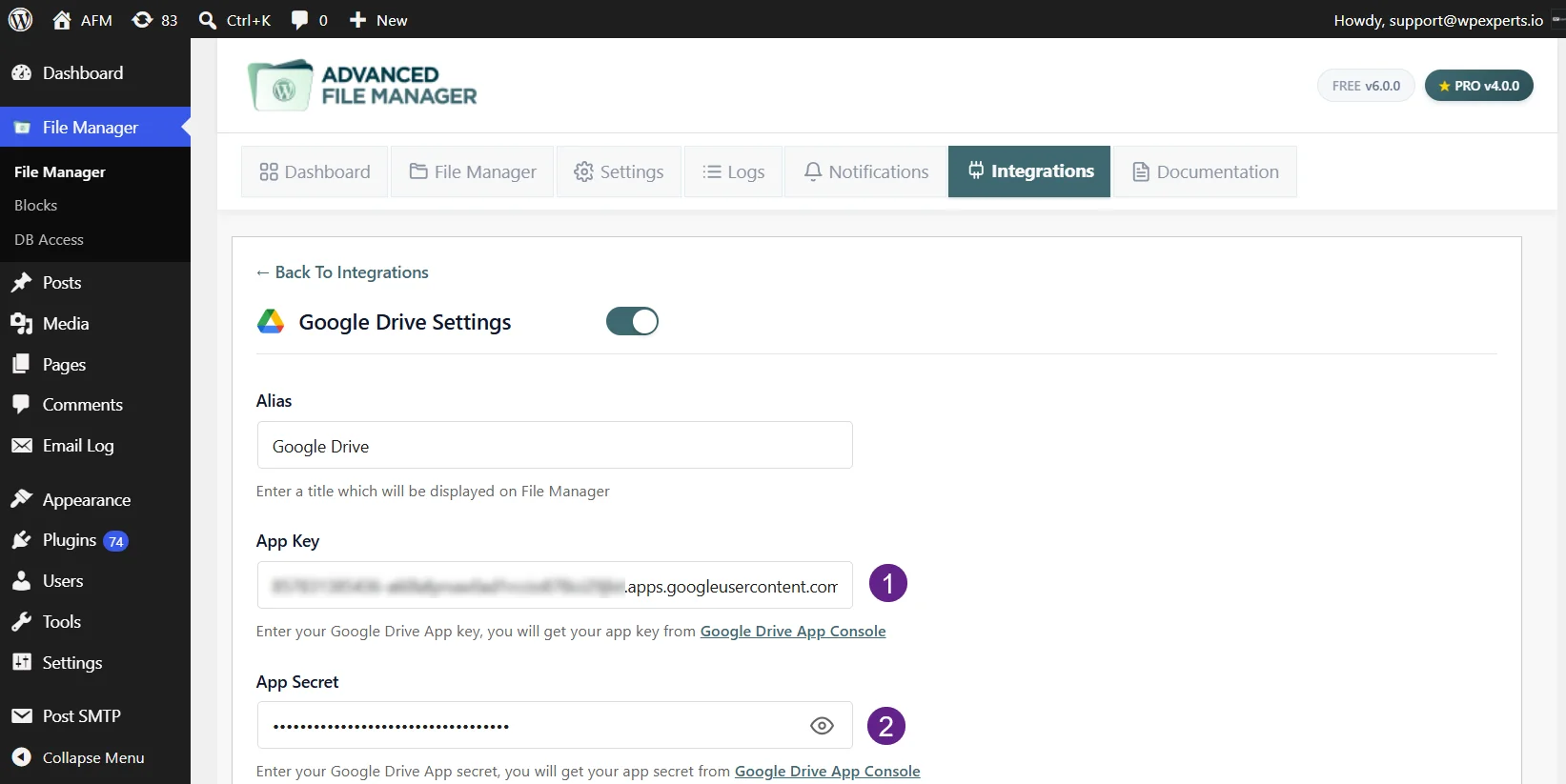
Task: Click the App Key input field
Action: pos(555,585)
